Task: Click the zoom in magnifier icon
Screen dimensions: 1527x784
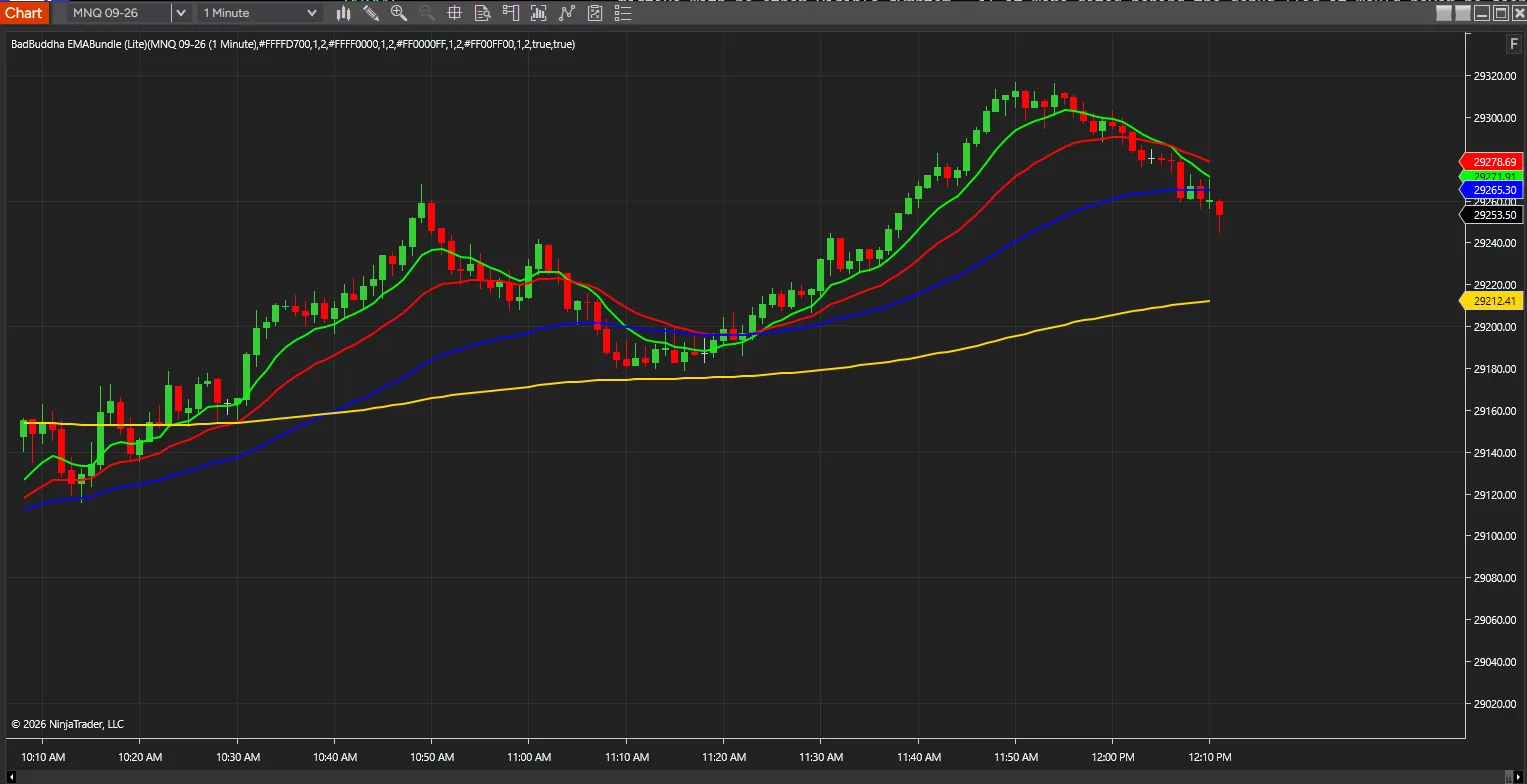Action: click(x=399, y=13)
